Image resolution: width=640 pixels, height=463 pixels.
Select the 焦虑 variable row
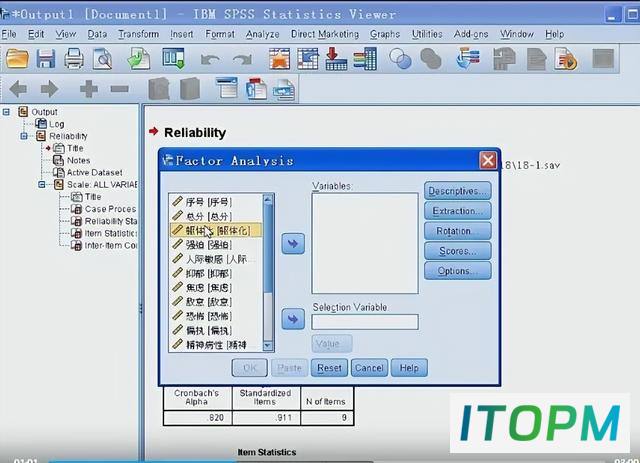coord(215,287)
